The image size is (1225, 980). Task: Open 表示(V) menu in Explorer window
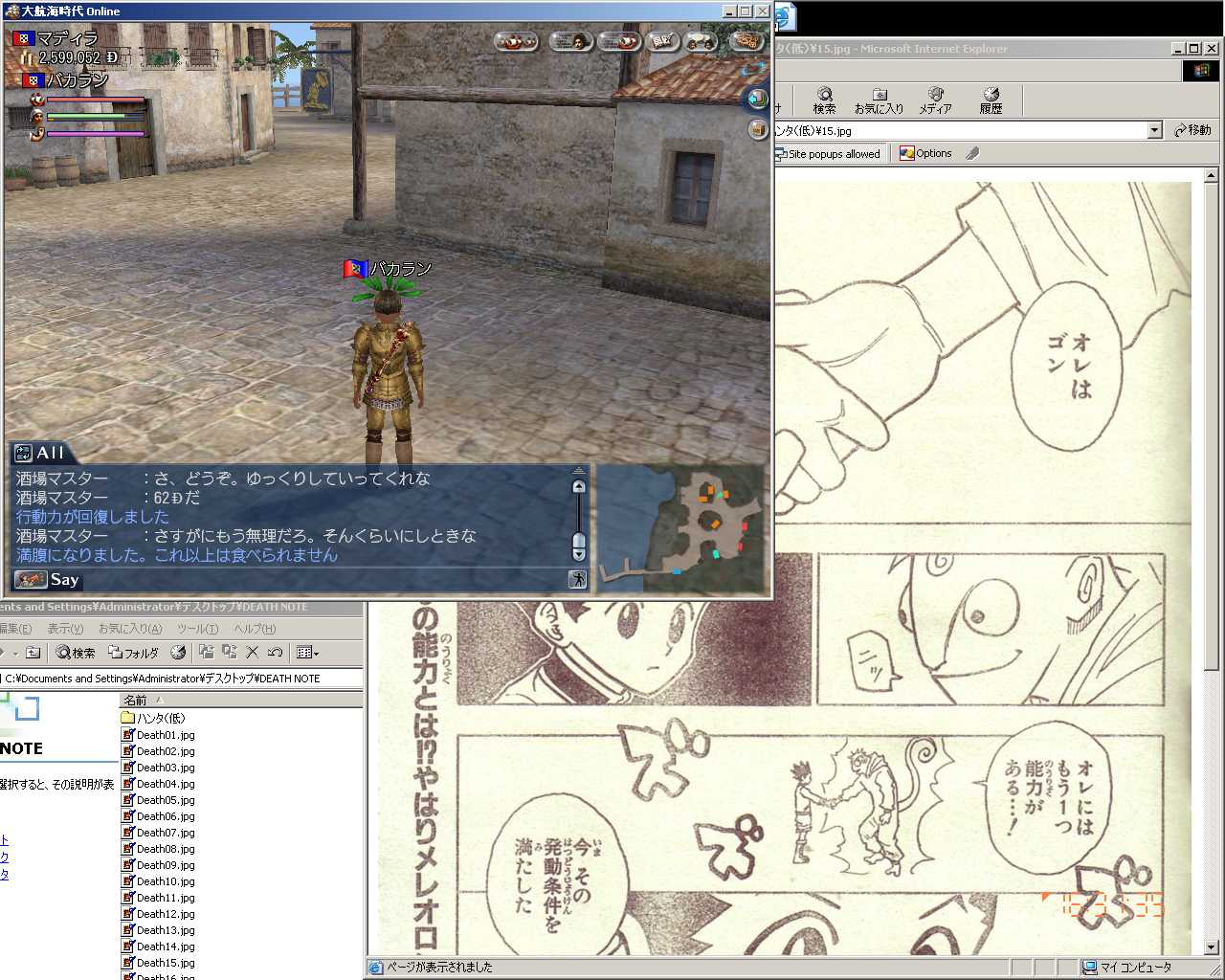(65, 629)
